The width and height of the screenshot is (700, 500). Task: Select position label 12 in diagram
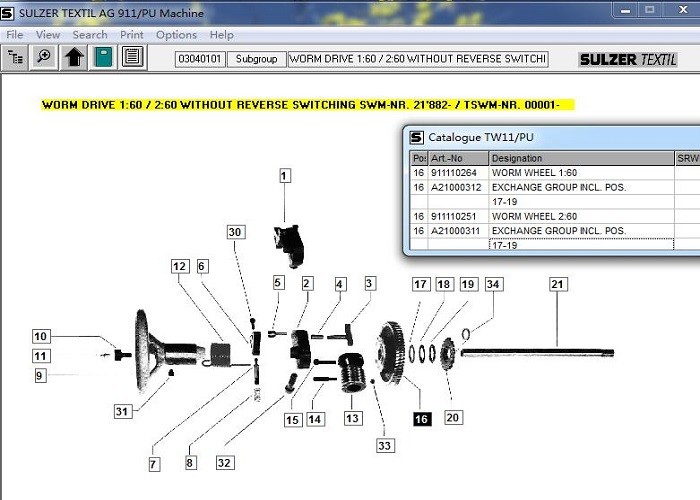180,267
